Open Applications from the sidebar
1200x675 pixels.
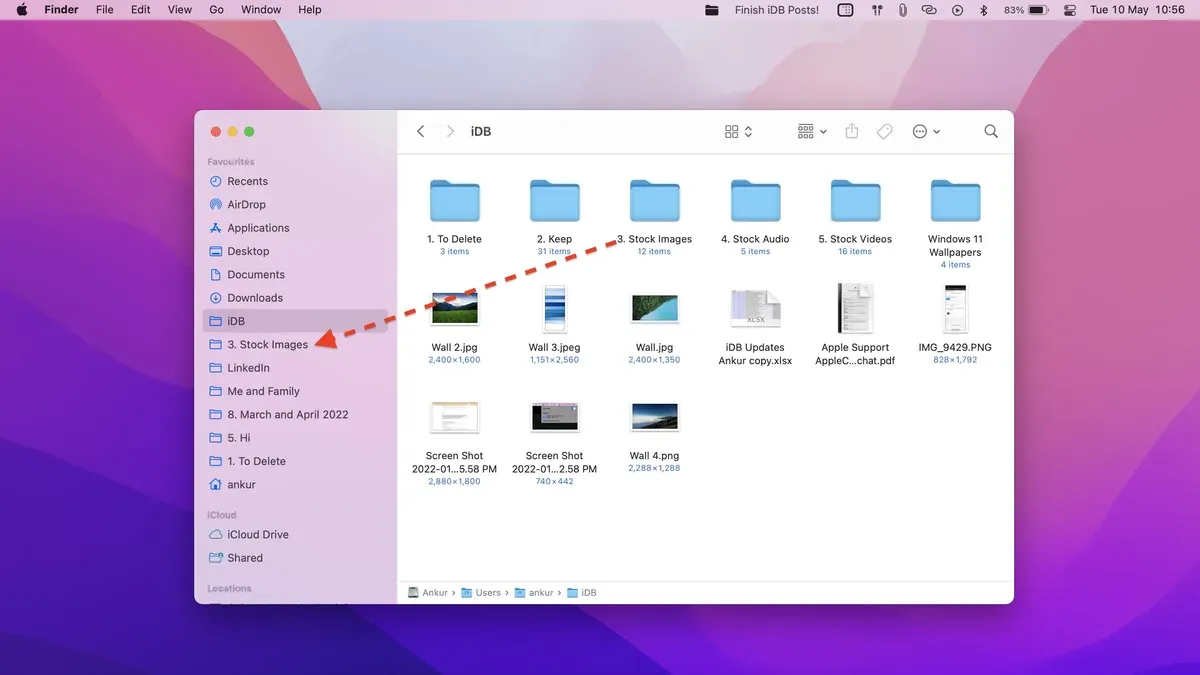click(294, 228)
